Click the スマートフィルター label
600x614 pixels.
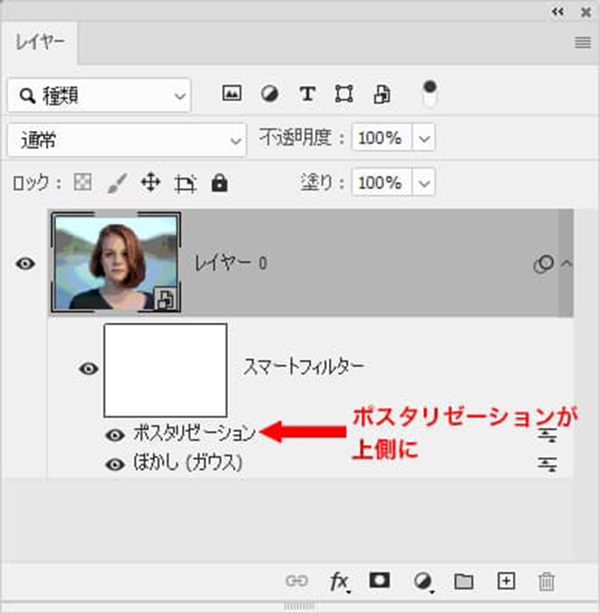point(304,367)
